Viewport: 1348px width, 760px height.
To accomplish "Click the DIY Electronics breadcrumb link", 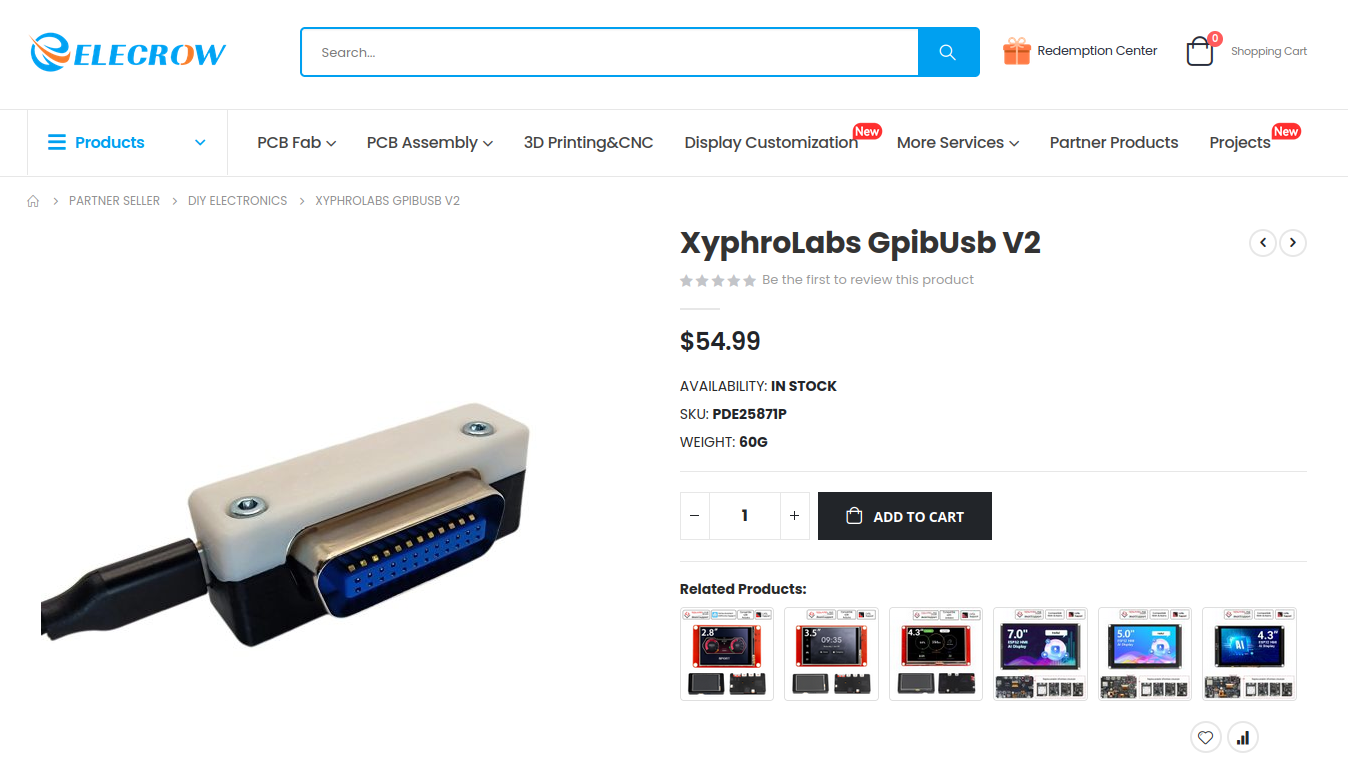I will click(238, 201).
